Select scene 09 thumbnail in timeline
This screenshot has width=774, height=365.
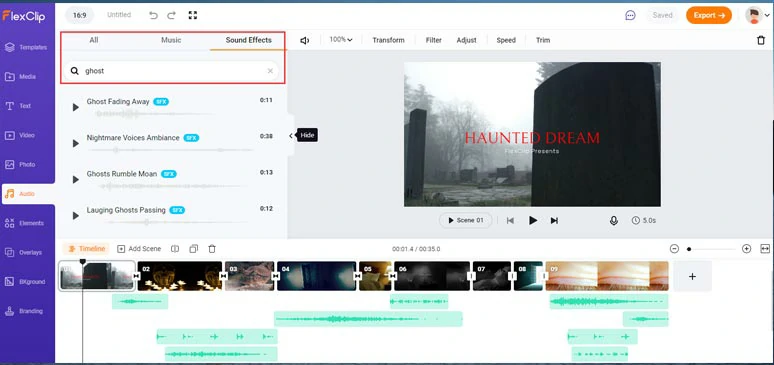607,276
